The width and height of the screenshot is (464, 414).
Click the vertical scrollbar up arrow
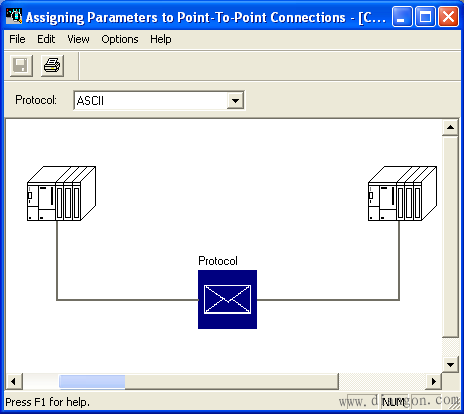(x=451, y=127)
